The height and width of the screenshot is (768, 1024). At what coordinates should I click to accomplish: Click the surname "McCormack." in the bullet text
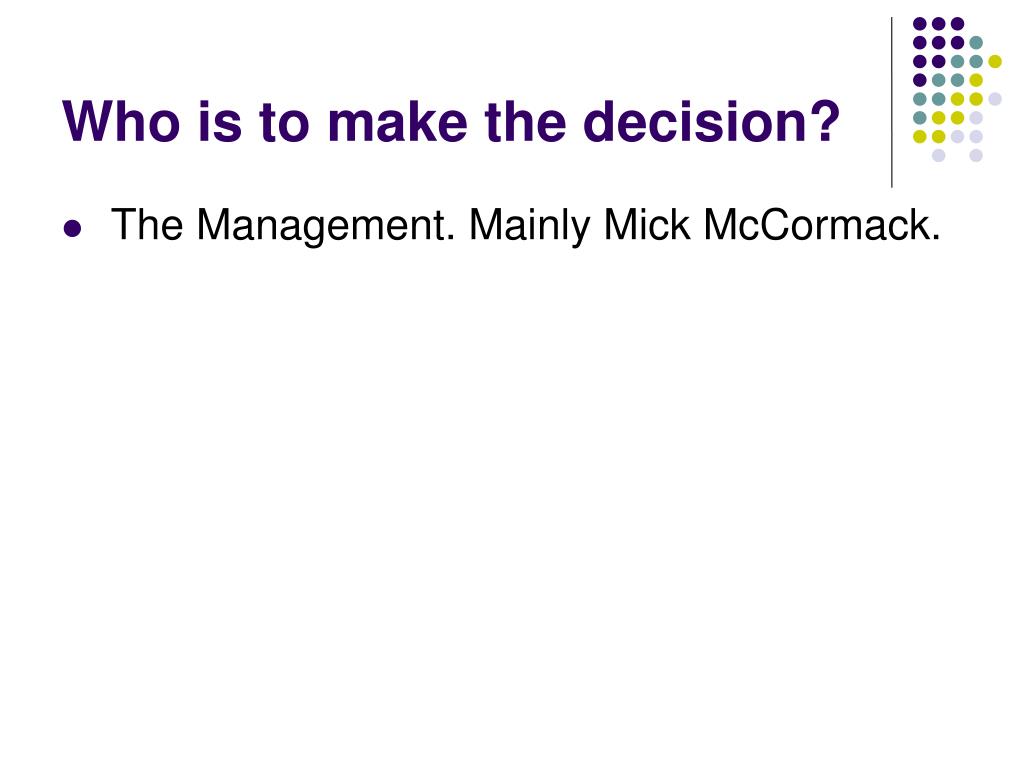pyautogui.click(x=822, y=225)
